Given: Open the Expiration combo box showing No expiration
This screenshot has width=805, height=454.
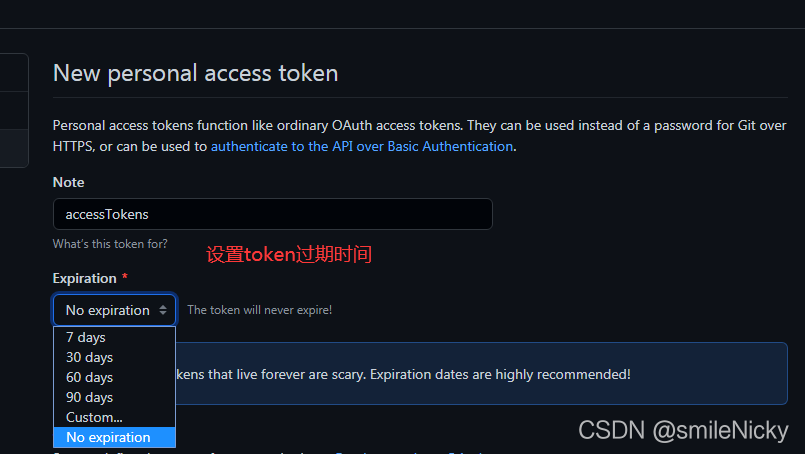Looking at the screenshot, I should (x=114, y=310).
